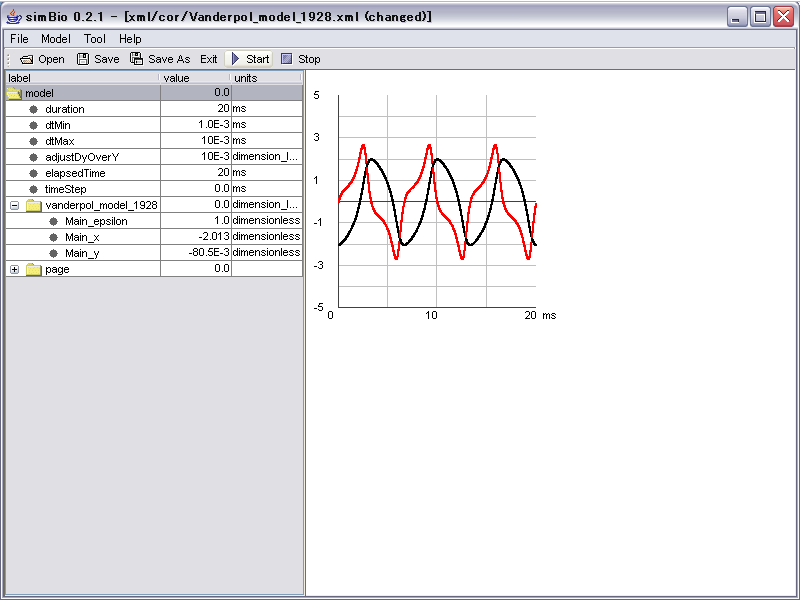Screen dimensions: 800x600
Task: Start the simulation with the play icon
Action: point(236,59)
